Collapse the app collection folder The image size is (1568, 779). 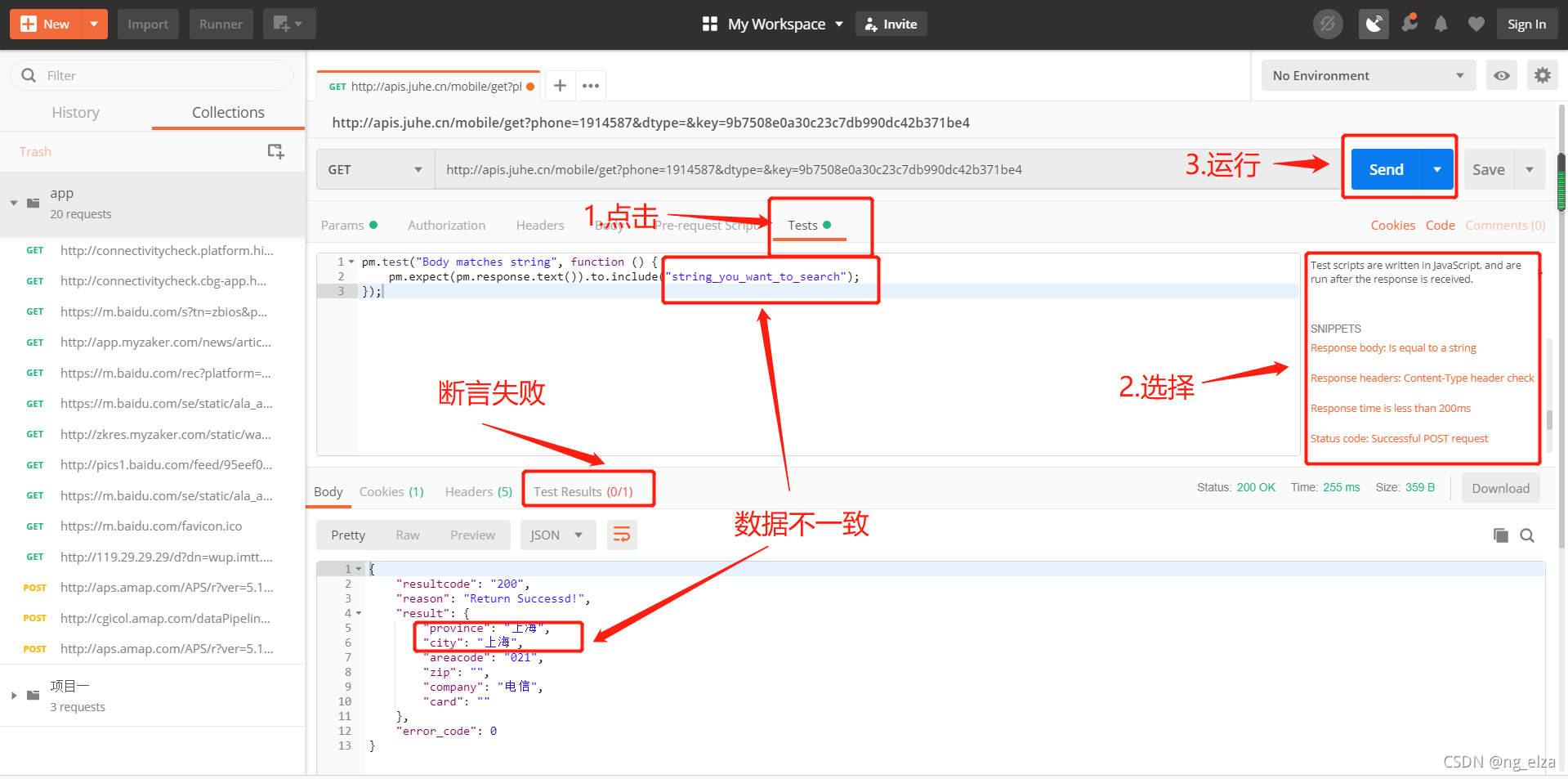click(14, 203)
